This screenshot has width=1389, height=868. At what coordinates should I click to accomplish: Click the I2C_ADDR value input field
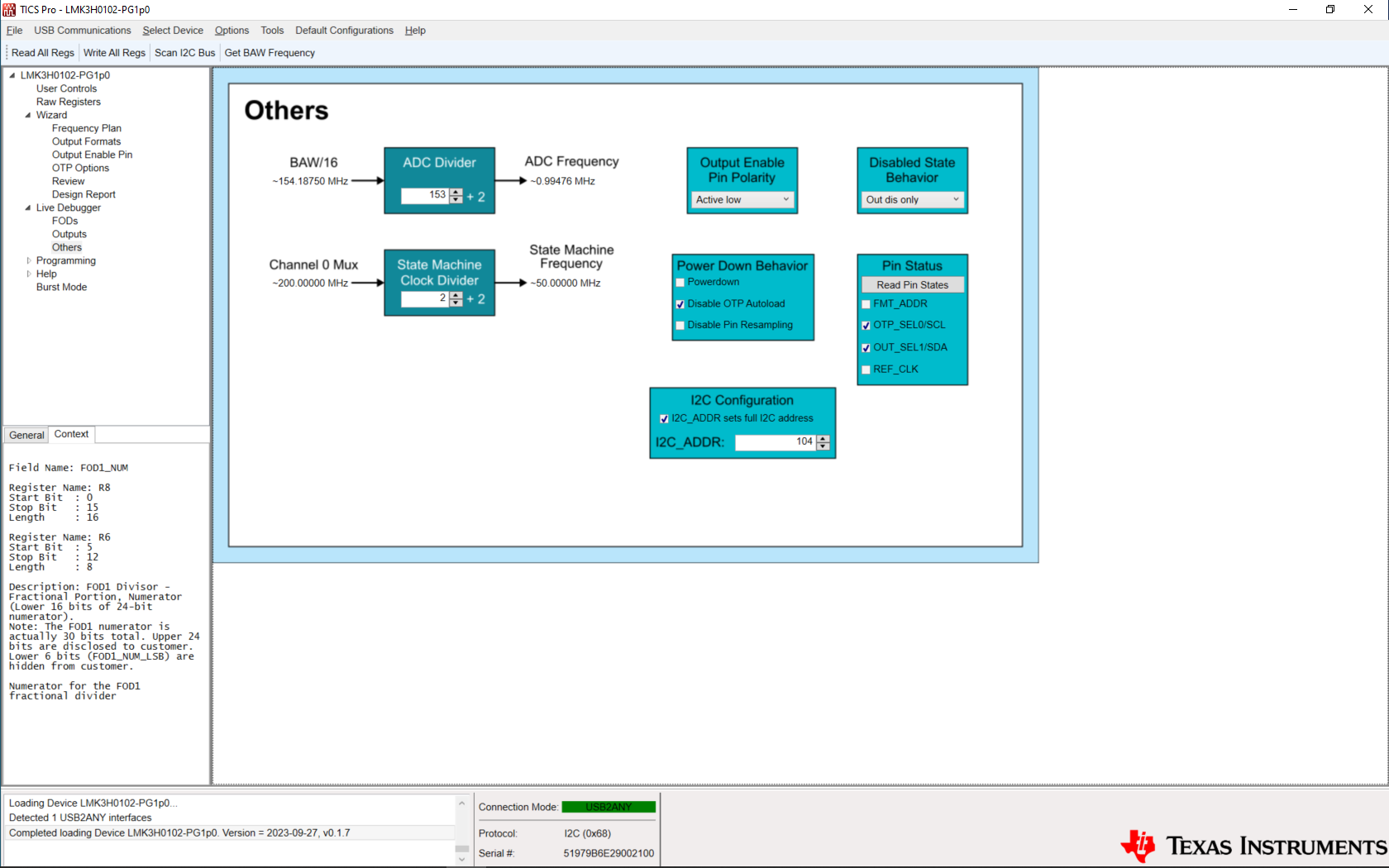tap(775, 442)
